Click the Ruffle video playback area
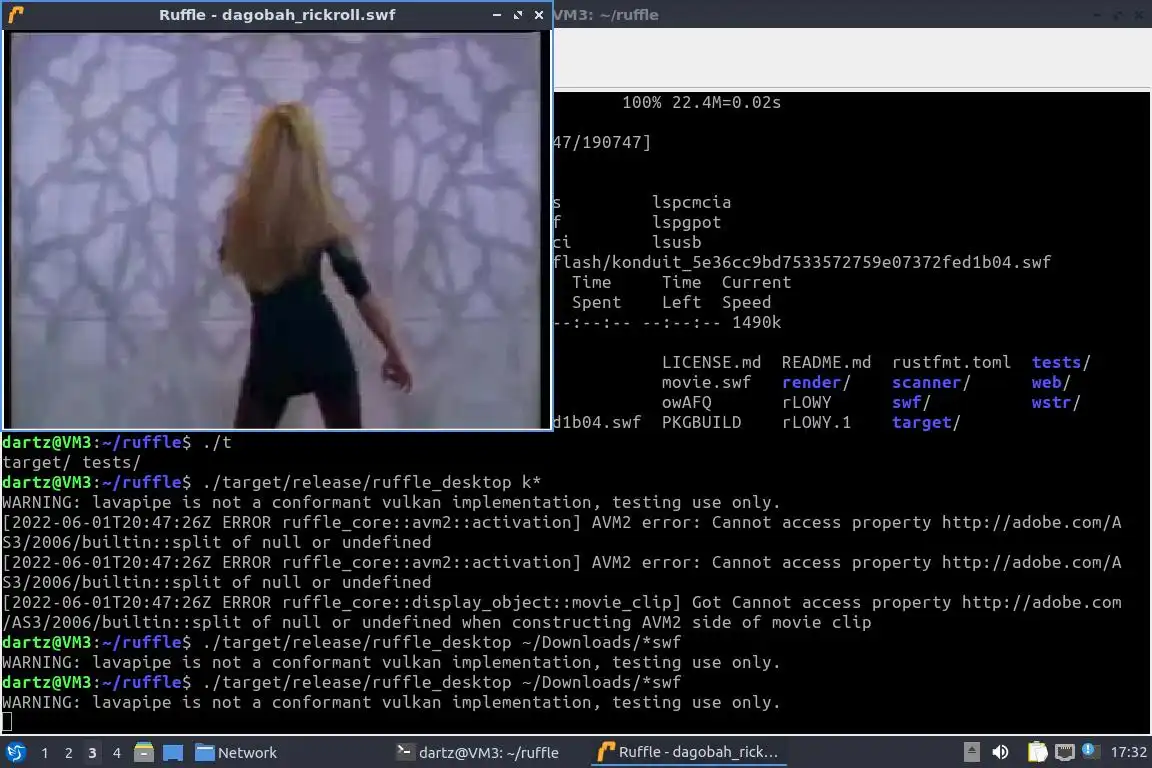The height and width of the screenshot is (768, 1152). pyautogui.click(x=277, y=229)
